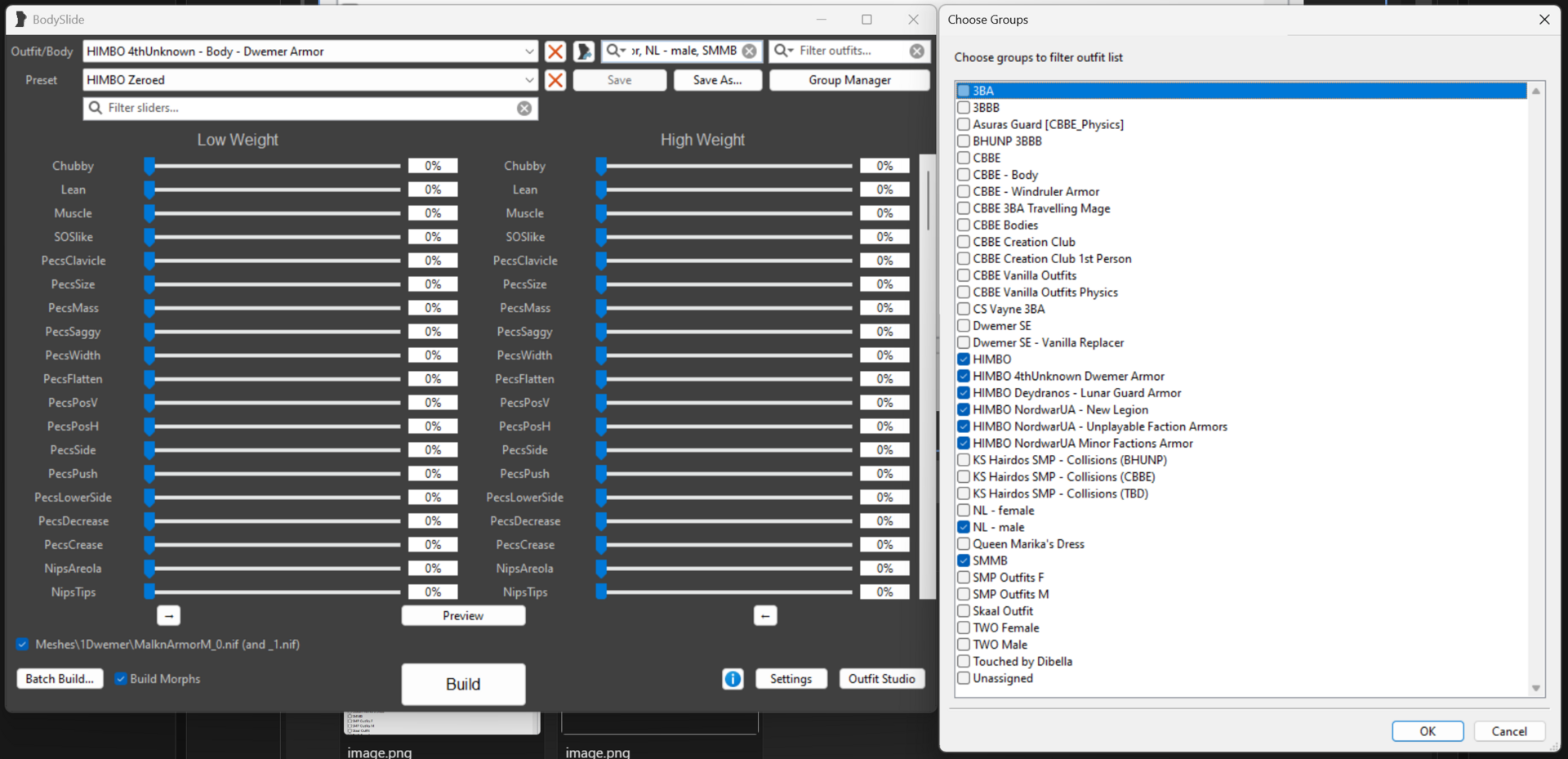Cancel the Choose Groups dialog
This screenshot has width=1568, height=759.
pos(1509,731)
